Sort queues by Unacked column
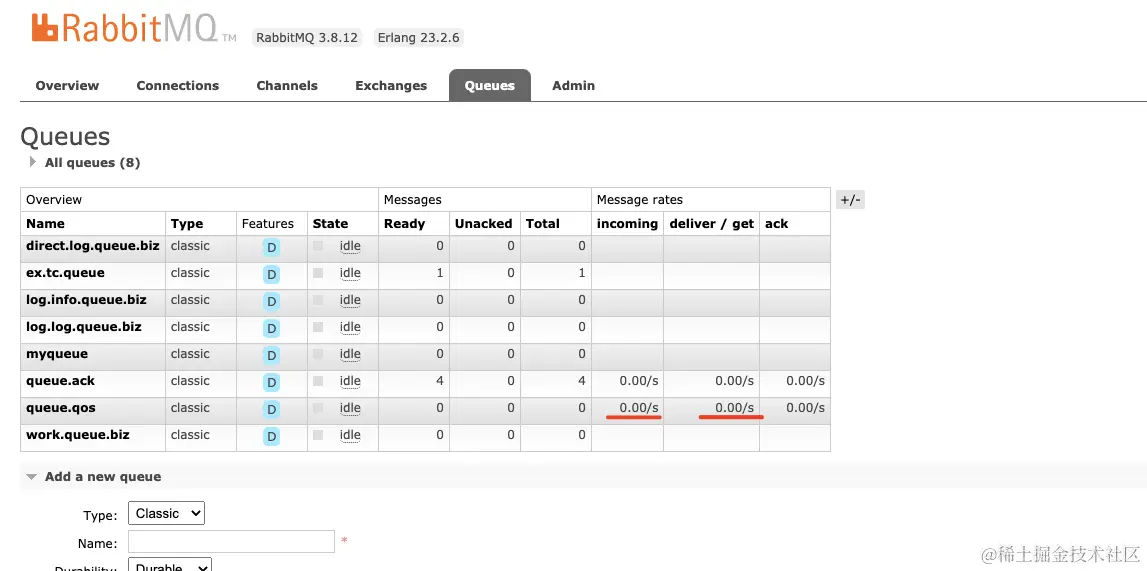The image size is (1147, 571). click(484, 224)
